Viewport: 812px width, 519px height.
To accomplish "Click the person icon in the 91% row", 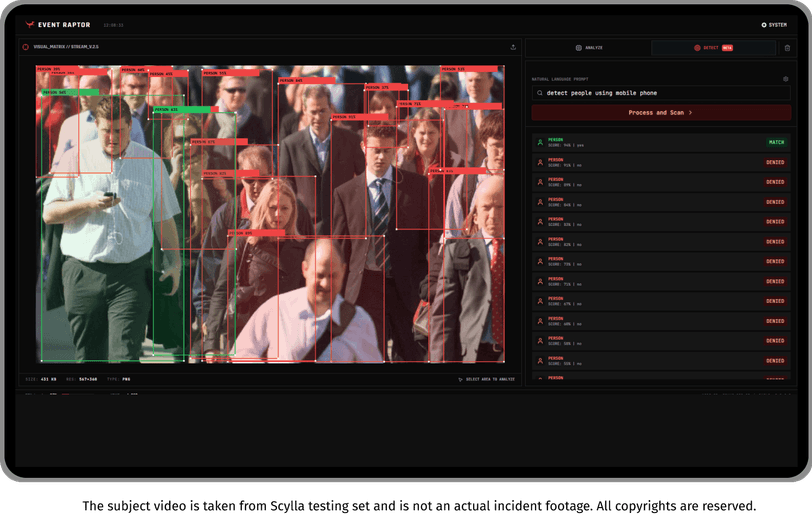I will coord(540,162).
